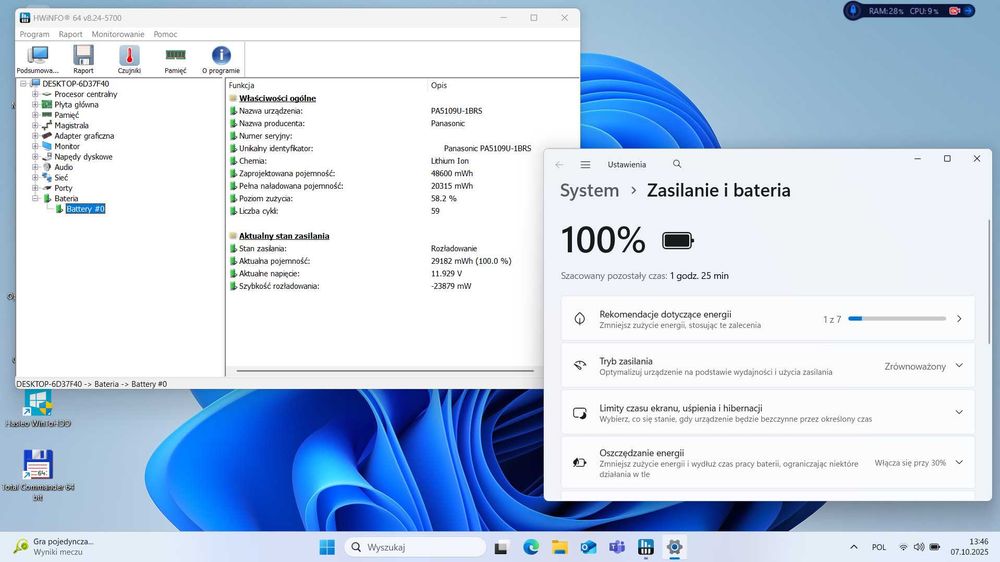Screen dimensions: 1000x562
Task: Open the Monitorowanie menu
Action: 118,34
